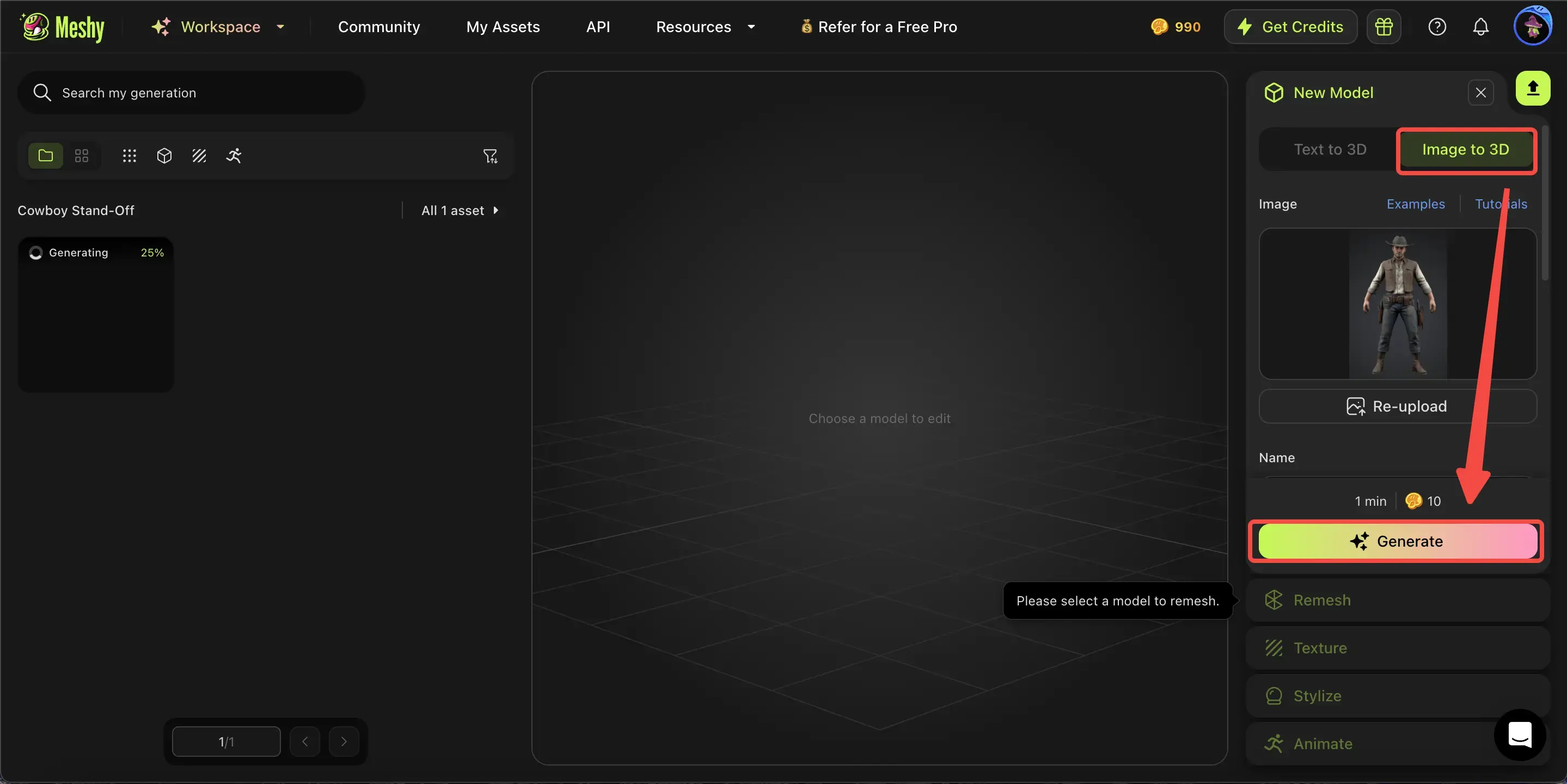Select the 3D model cube filter icon
This screenshot has height=784, width=1567.
tap(164, 156)
